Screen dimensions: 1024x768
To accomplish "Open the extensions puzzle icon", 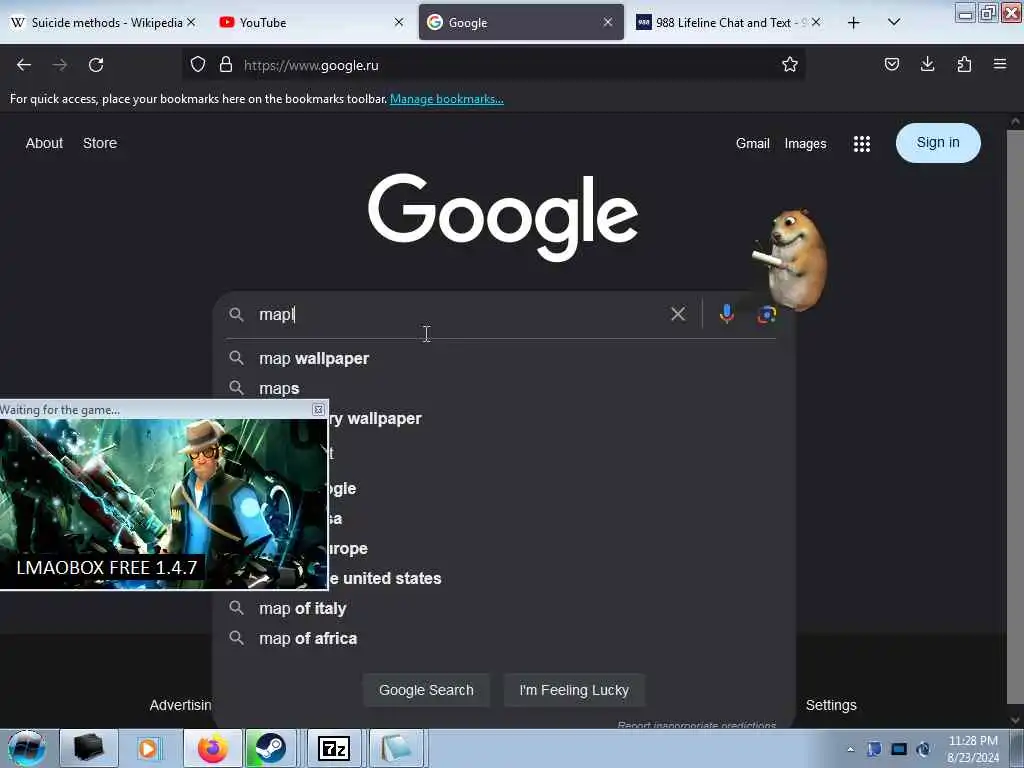I will [964, 64].
